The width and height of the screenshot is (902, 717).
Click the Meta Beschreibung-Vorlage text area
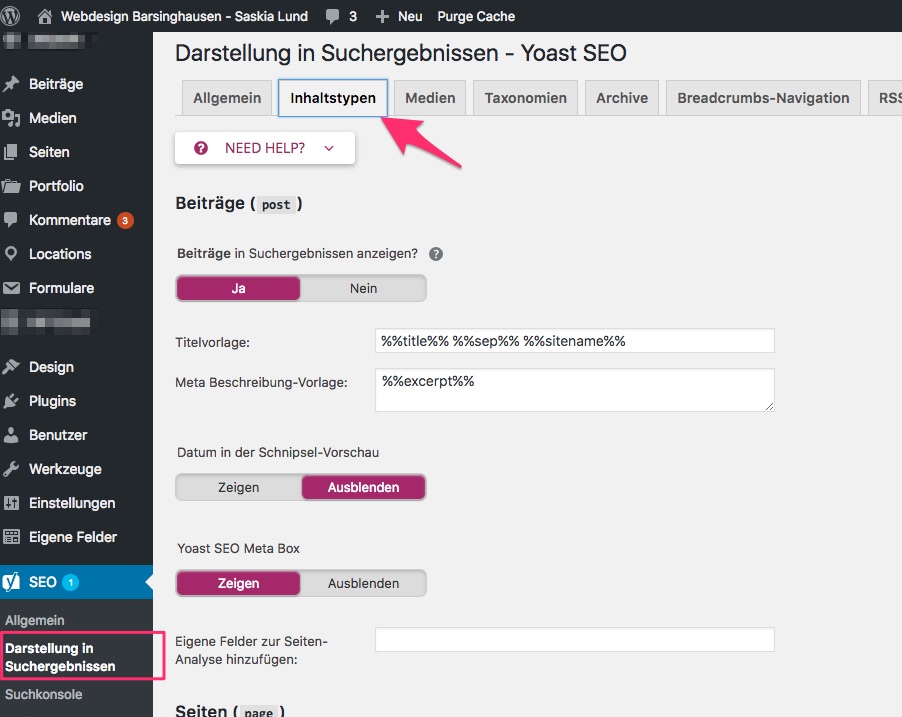[574, 390]
